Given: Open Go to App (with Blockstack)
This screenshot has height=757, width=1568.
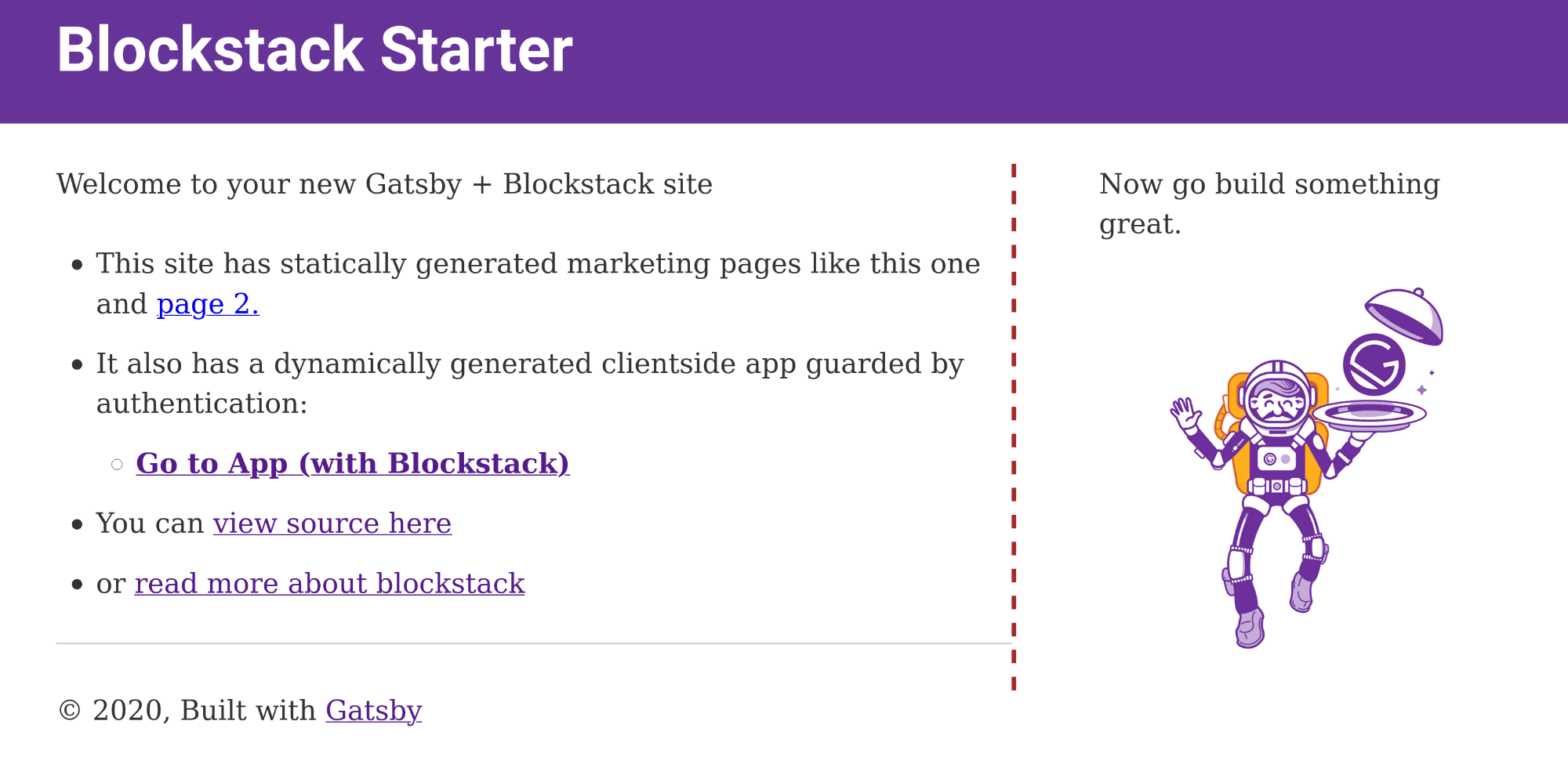Looking at the screenshot, I should tap(353, 463).
